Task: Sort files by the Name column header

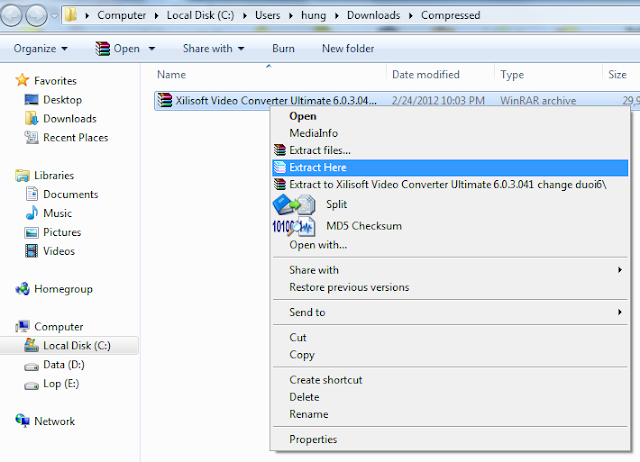Action: (x=269, y=75)
